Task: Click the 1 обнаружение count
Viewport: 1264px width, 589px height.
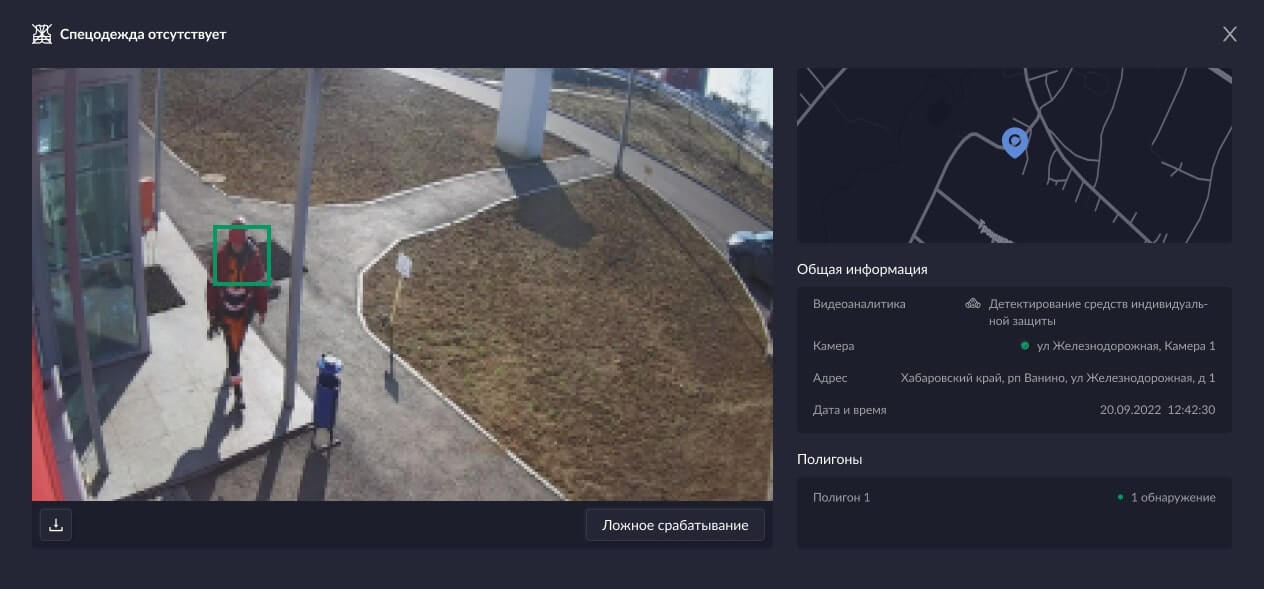Action: point(1173,497)
